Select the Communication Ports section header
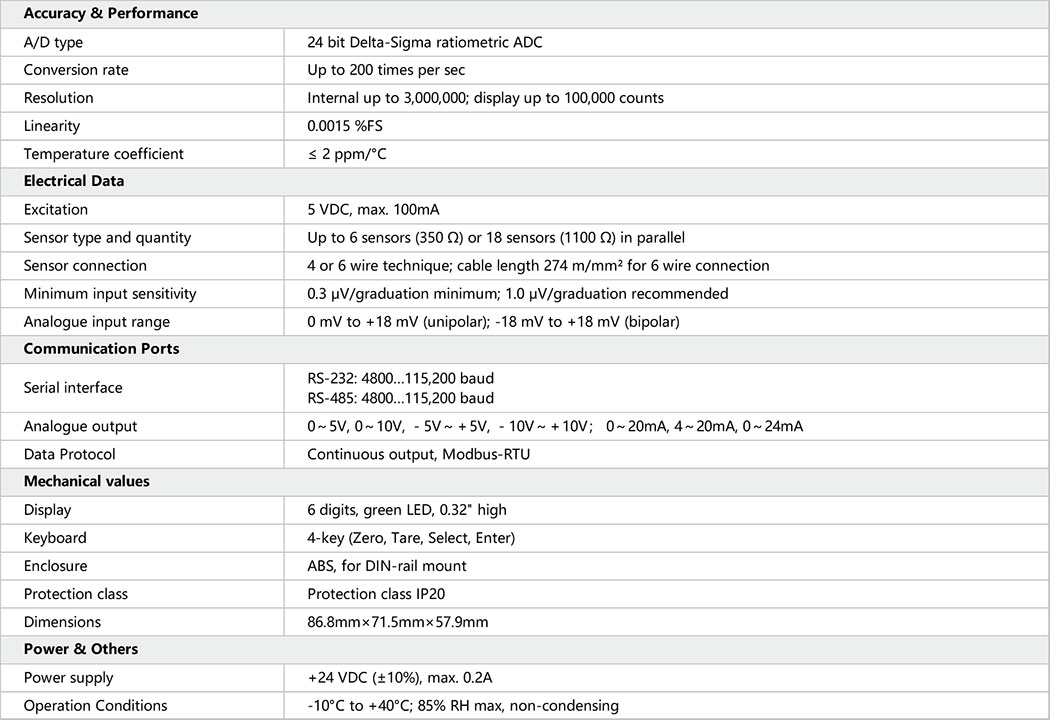 coord(101,349)
